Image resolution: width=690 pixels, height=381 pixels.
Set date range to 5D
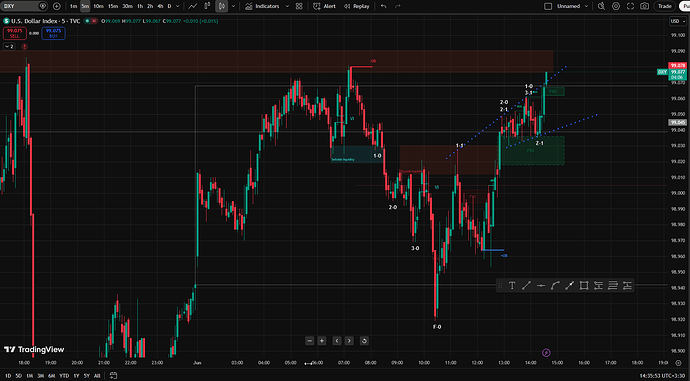pos(18,376)
